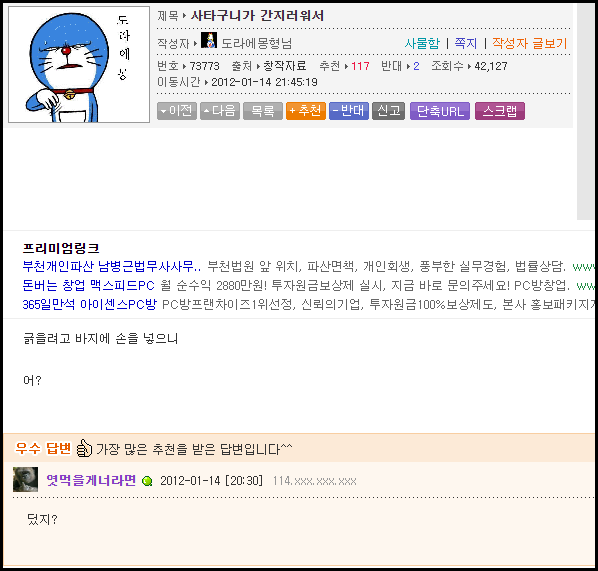Image resolution: width=598 pixels, height=571 pixels.
Task: Go to previous post with 이전 button
Action: [177, 111]
